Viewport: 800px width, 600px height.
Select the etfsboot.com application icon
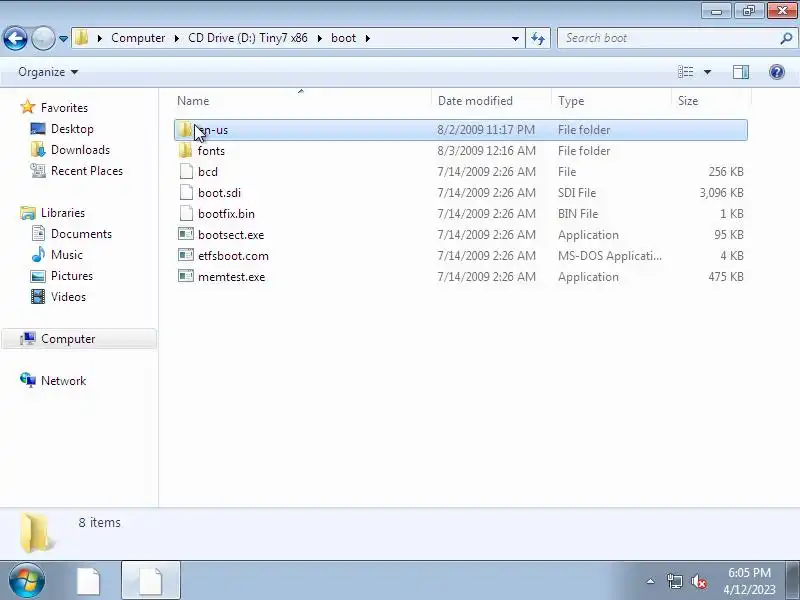click(x=186, y=255)
